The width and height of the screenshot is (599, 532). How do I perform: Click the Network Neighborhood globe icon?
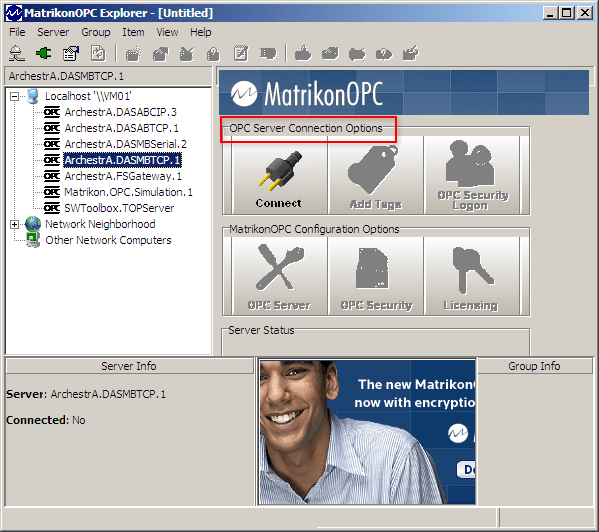click(33, 224)
